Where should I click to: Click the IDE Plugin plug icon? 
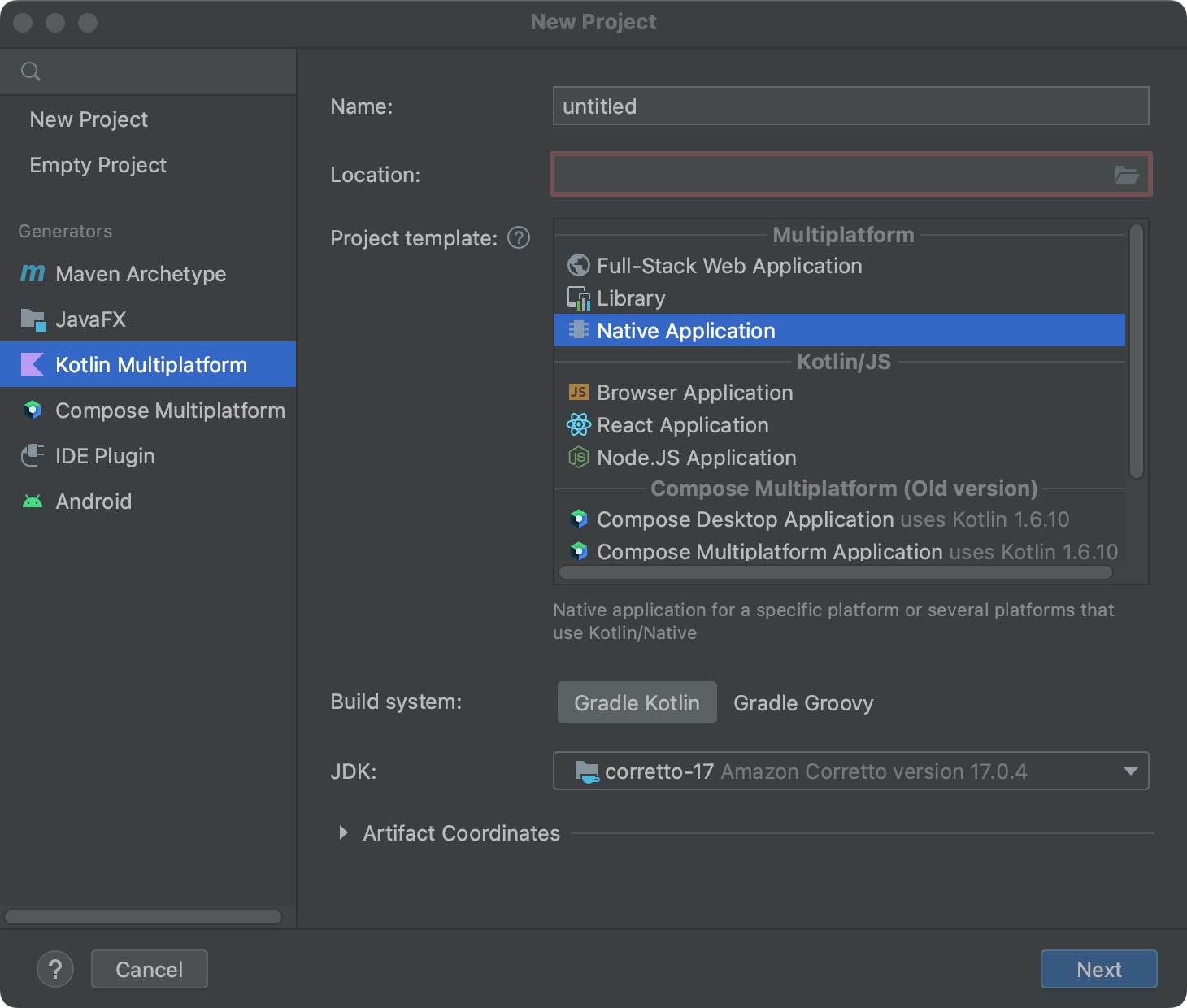(x=33, y=456)
